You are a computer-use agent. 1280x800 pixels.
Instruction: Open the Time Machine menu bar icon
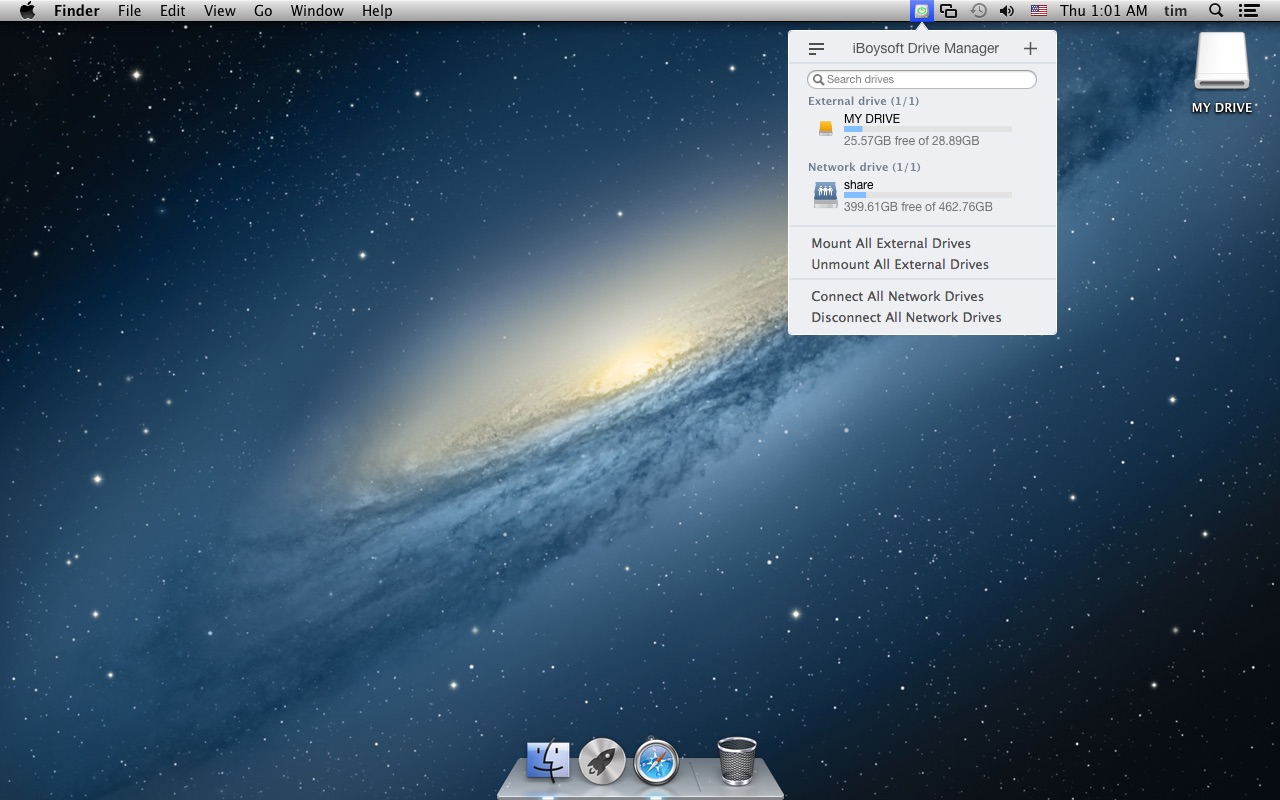[978, 11]
